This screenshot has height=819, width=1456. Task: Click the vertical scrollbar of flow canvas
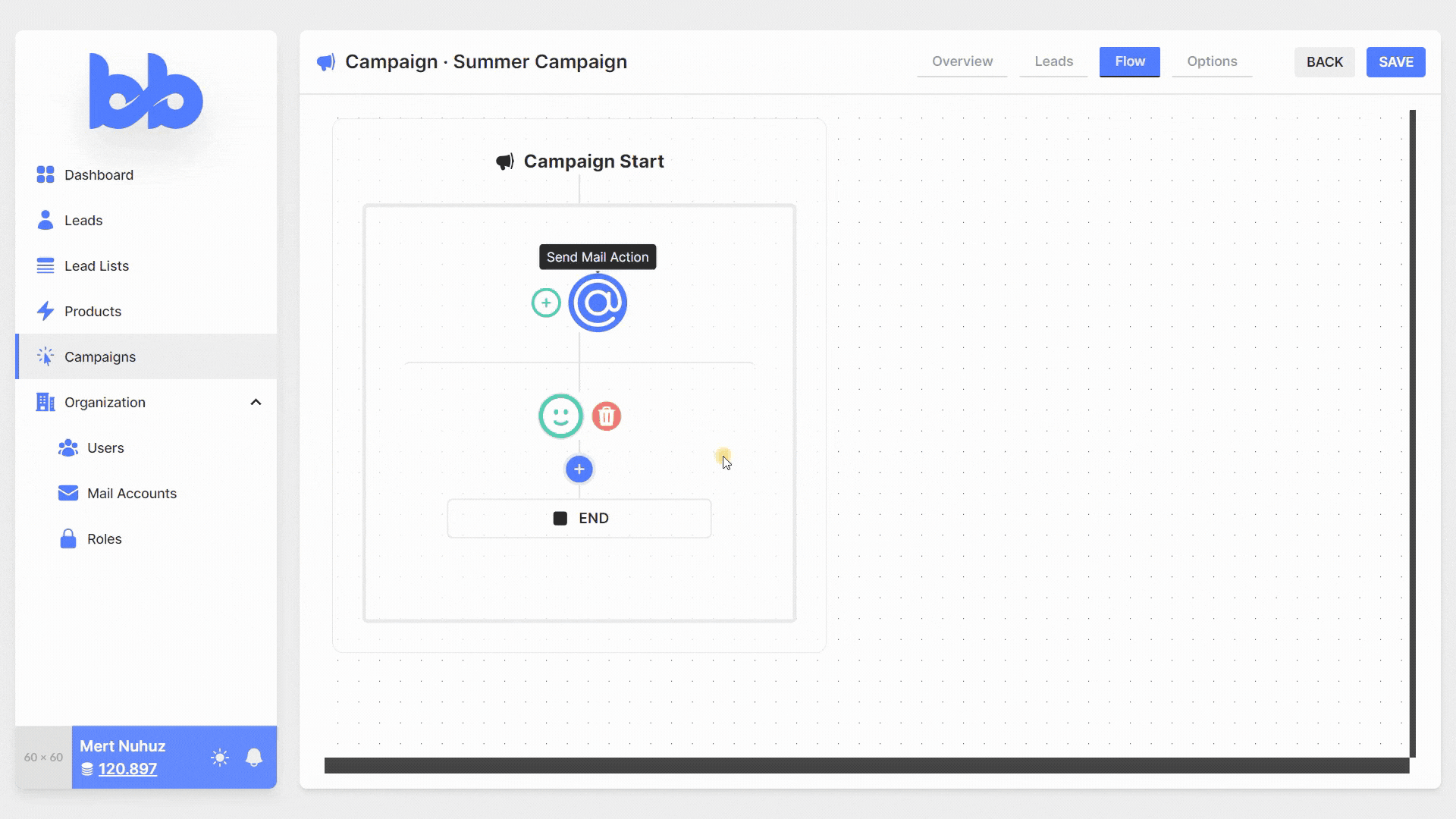click(x=1413, y=432)
